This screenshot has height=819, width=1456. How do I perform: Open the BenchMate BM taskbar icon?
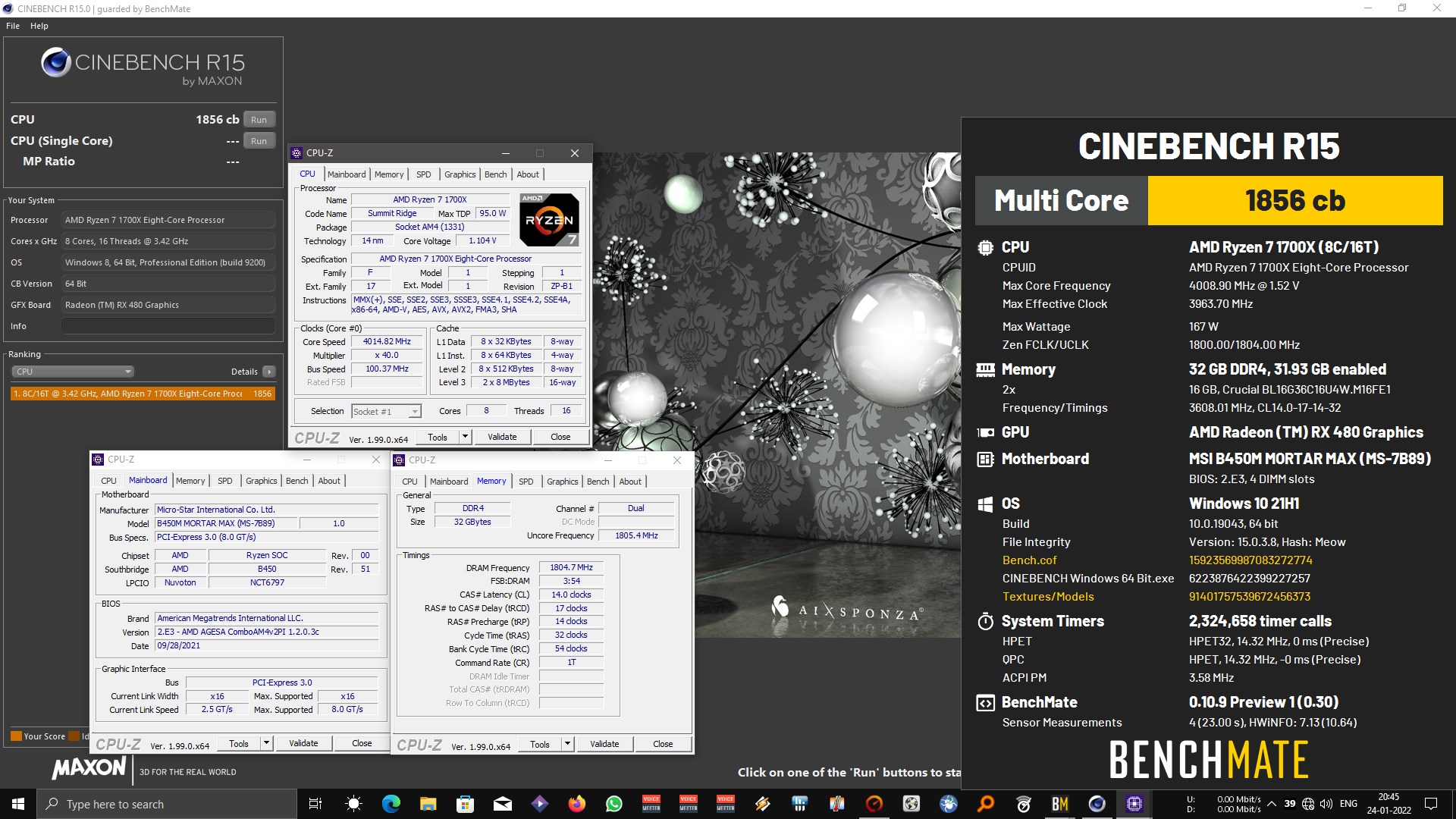[1060, 804]
